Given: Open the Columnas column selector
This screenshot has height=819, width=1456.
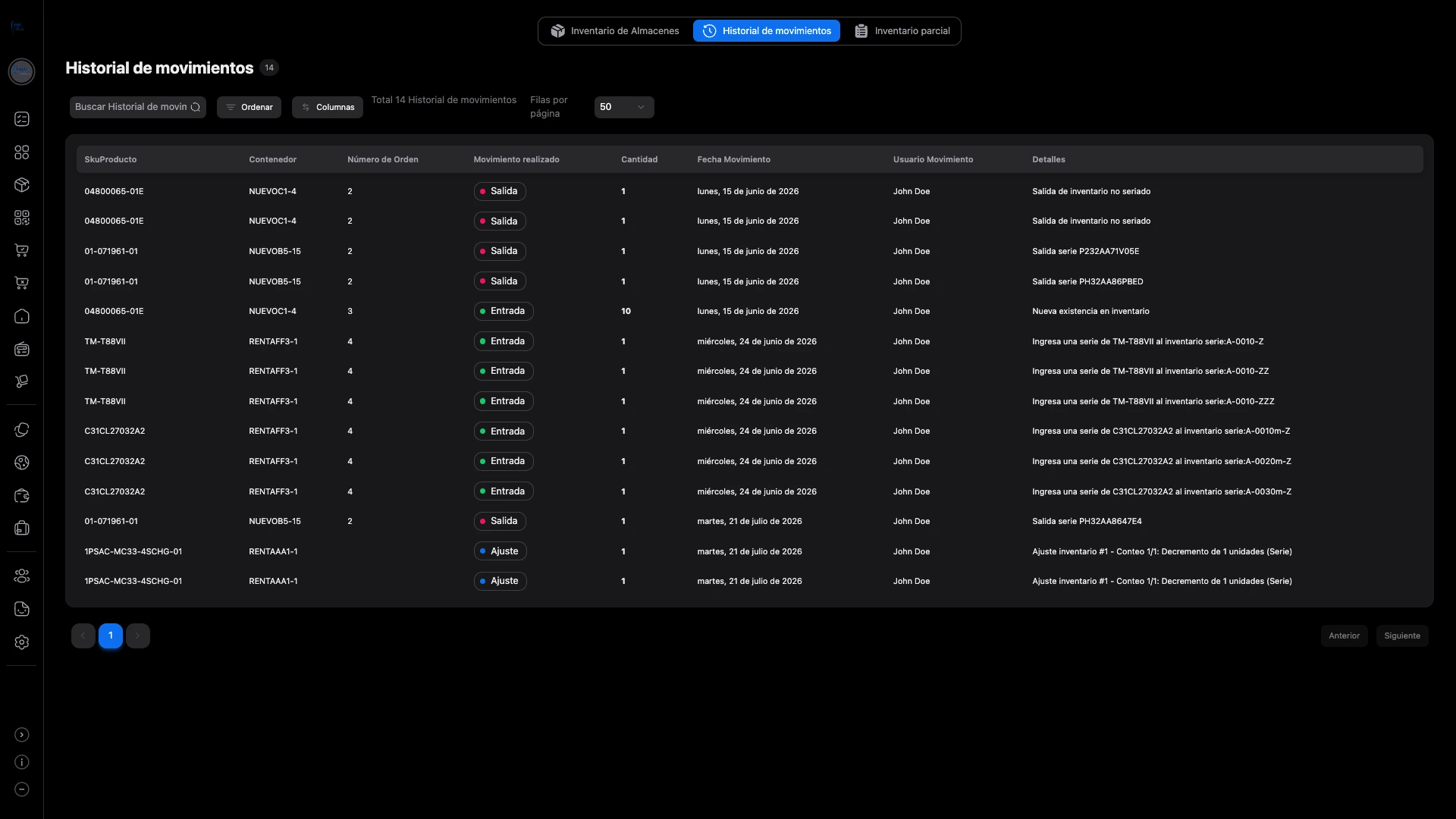Looking at the screenshot, I should pos(328,107).
